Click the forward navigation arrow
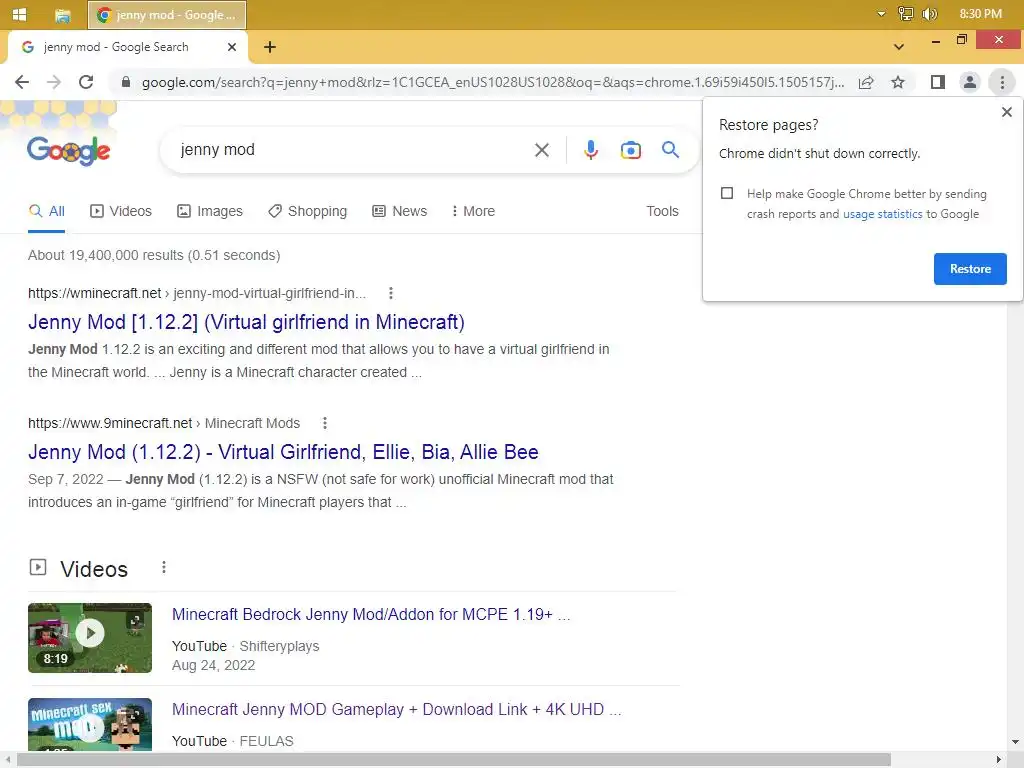The height and width of the screenshot is (768, 1024). [54, 82]
